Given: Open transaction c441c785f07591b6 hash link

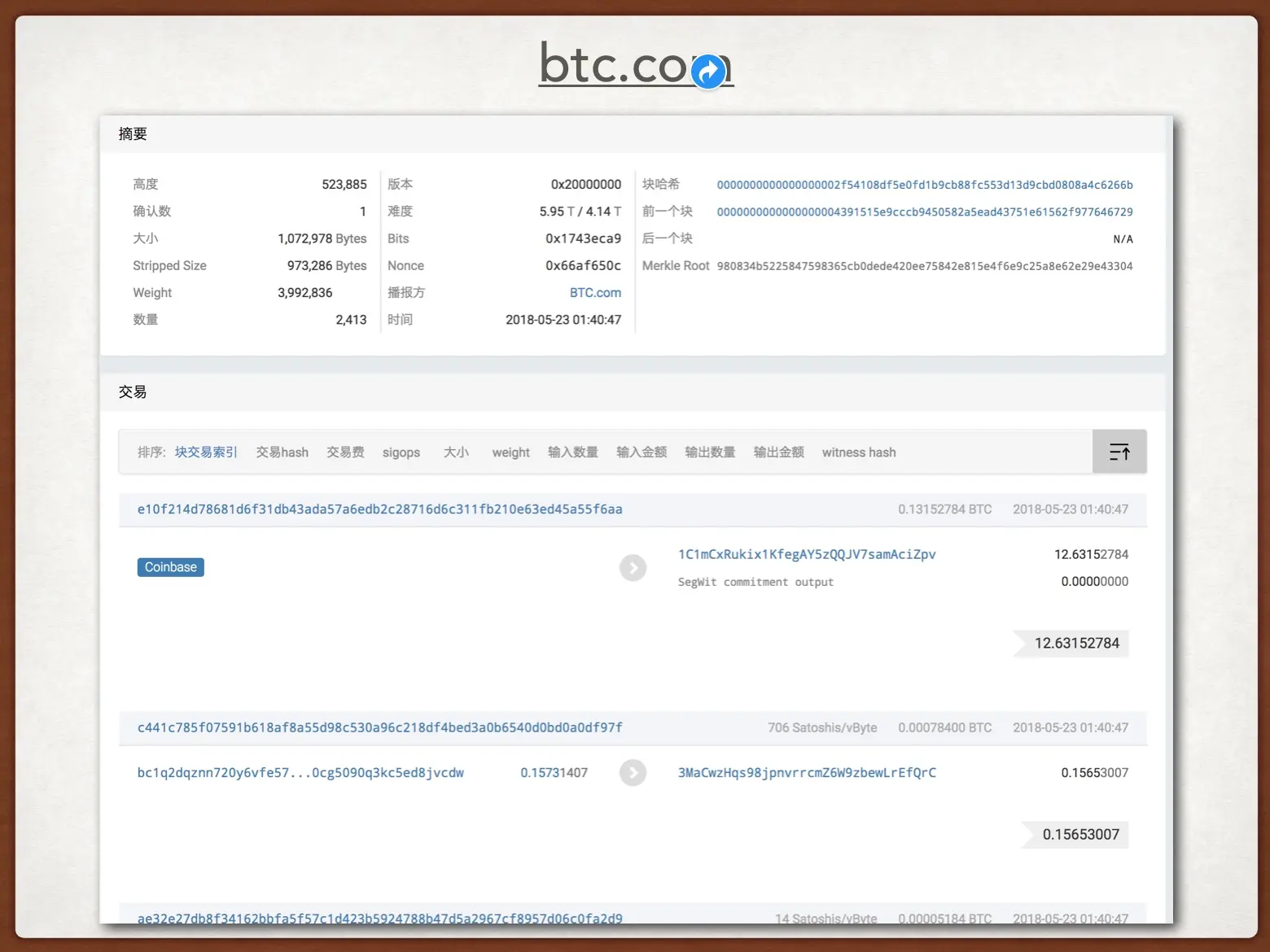Looking at the screenshot, I should 379,727.
